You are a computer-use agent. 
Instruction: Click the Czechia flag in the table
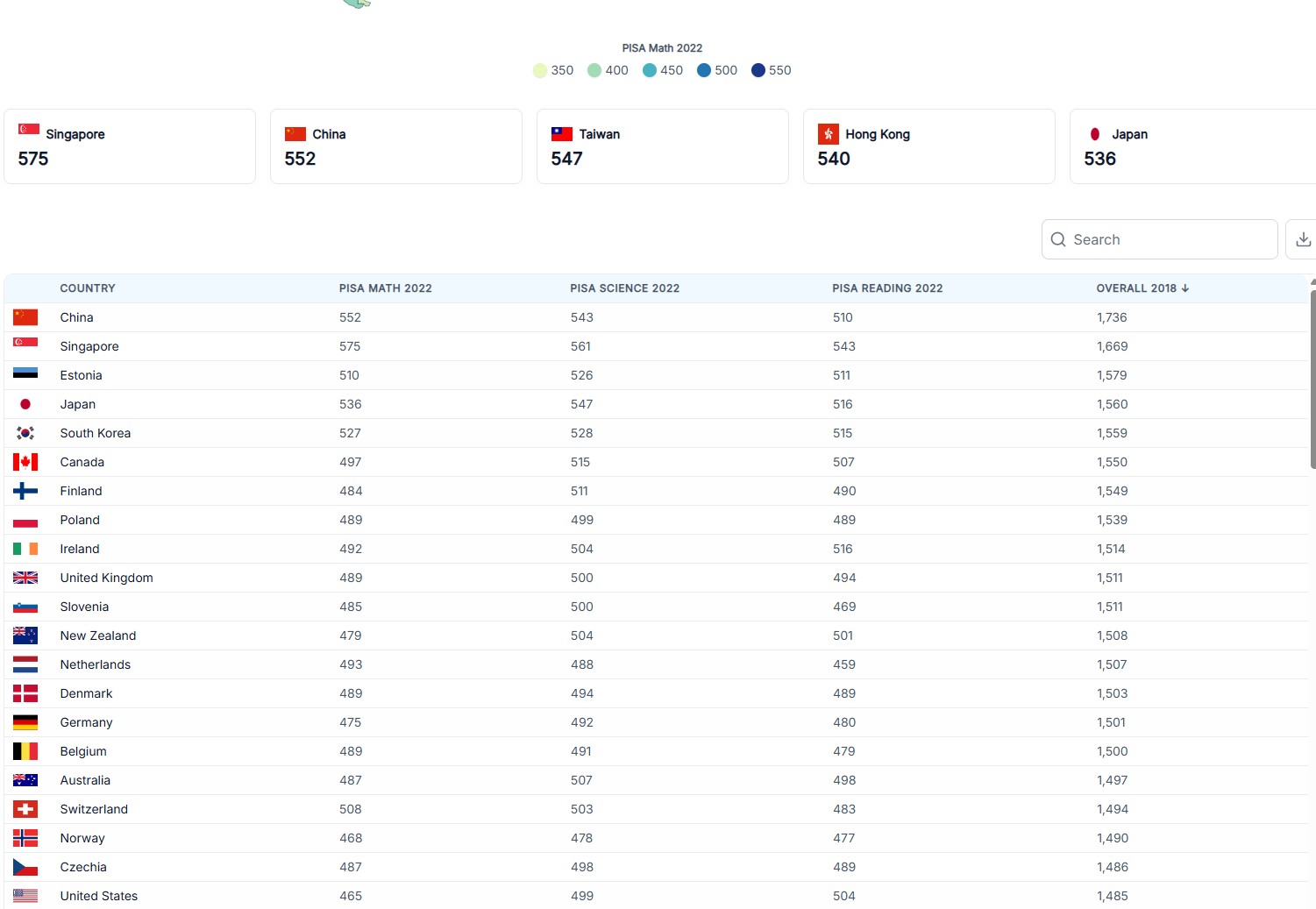click(25, 867)
